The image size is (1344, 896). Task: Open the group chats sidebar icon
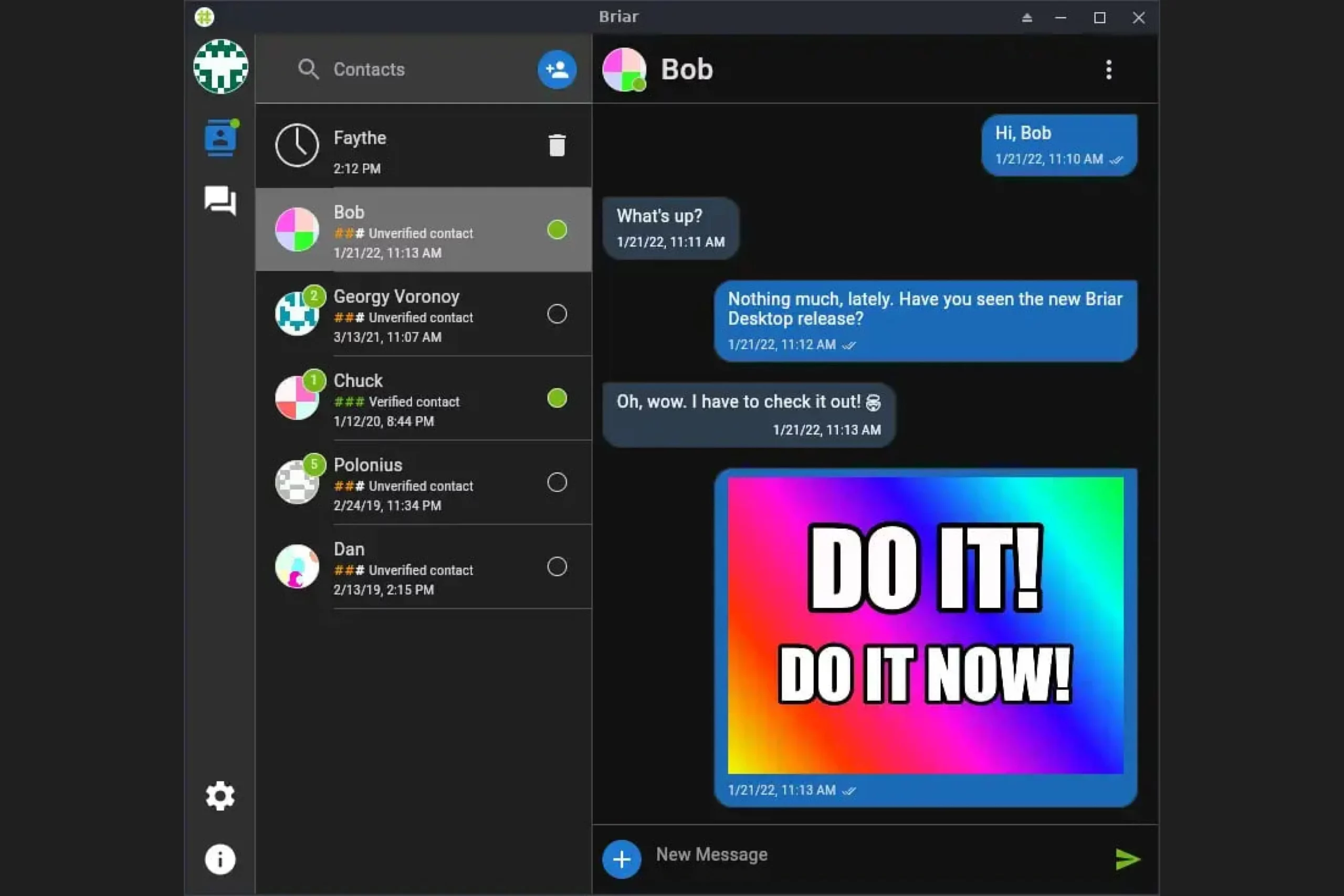(x=220, y=201)
